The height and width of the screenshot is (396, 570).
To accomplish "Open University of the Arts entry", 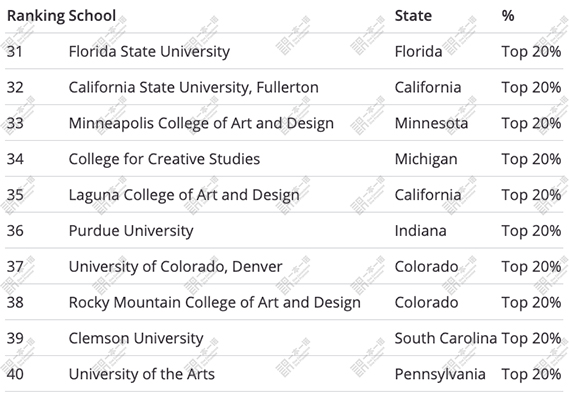I will click(142, 374).
